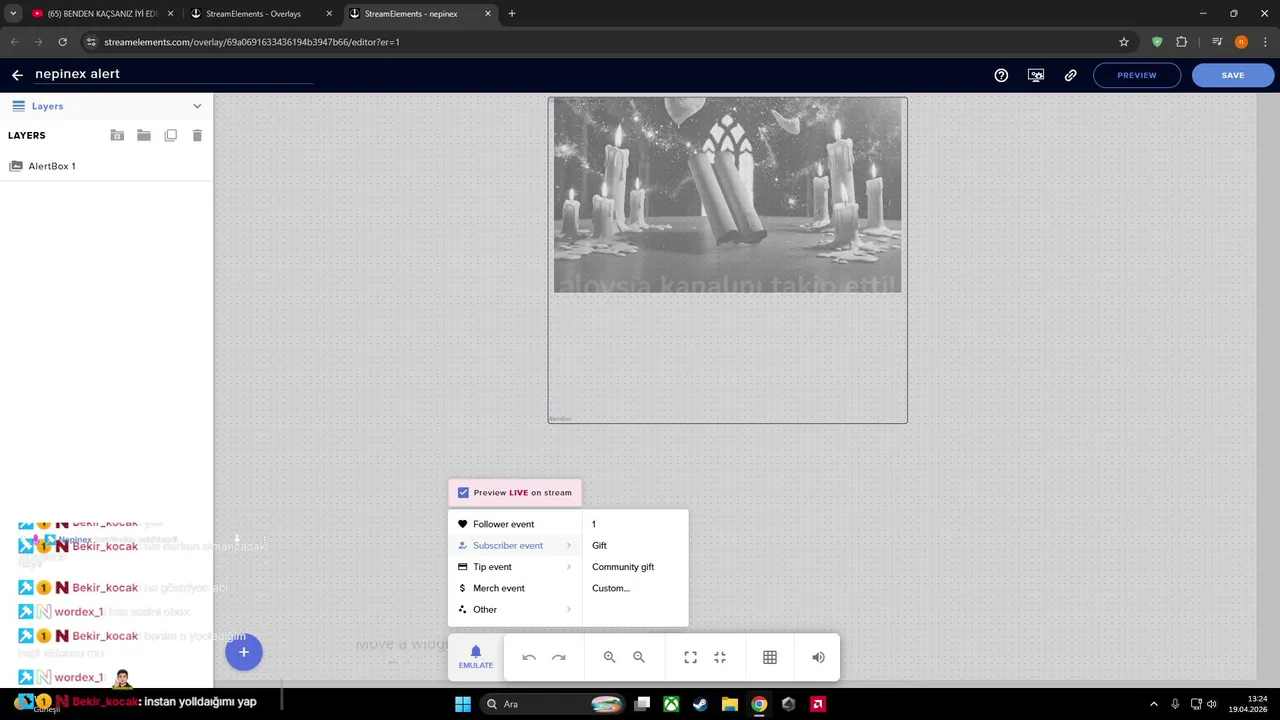Switch to the StreamElements - Overlays tab
Viewport: 1280px width, 720px height.
262,14
